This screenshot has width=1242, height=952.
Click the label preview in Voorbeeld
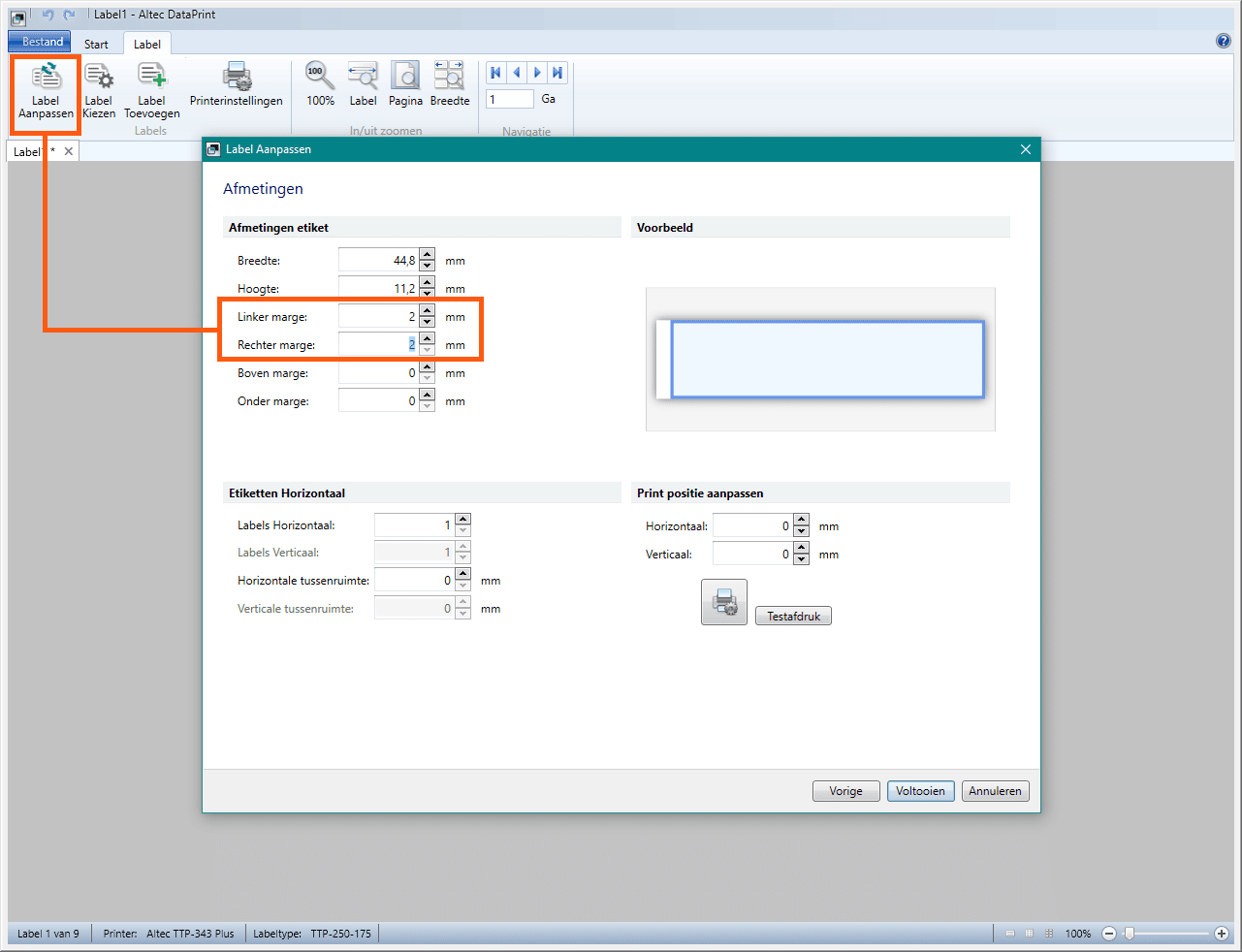click(820, 360)
